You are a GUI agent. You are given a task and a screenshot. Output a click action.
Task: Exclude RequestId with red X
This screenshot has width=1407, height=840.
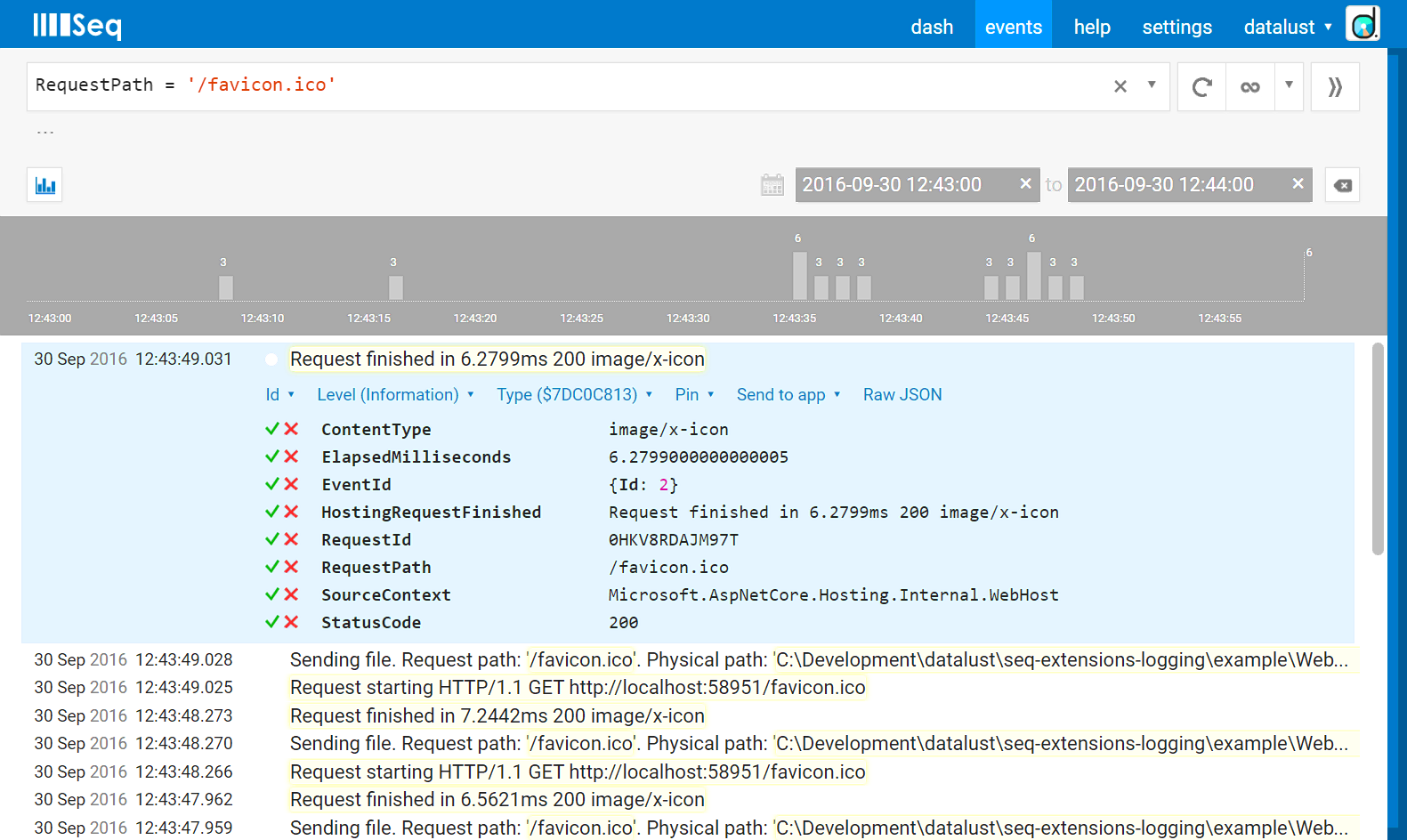(291, 539)
